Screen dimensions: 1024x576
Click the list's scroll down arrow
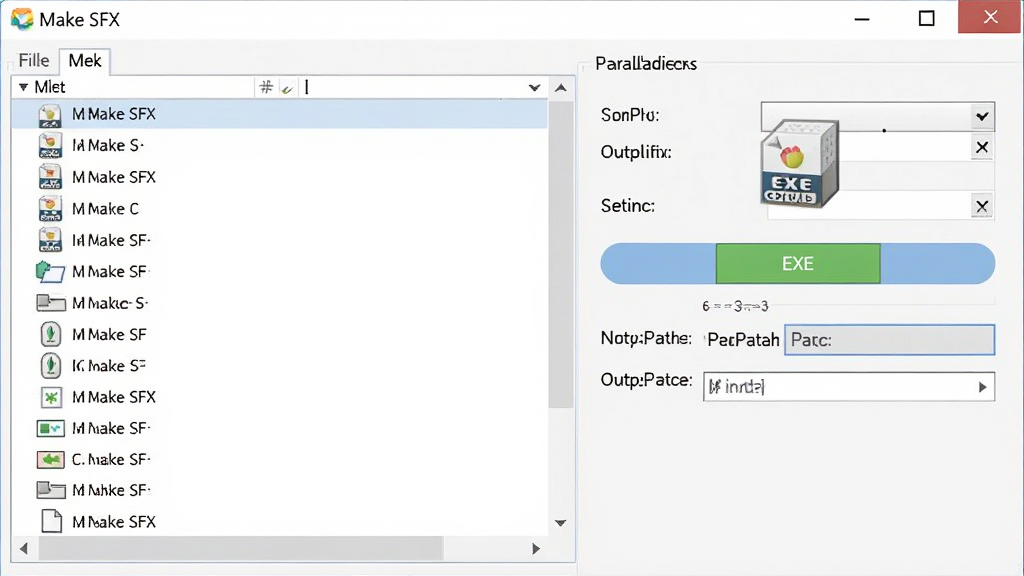click(x=560, y=522)
